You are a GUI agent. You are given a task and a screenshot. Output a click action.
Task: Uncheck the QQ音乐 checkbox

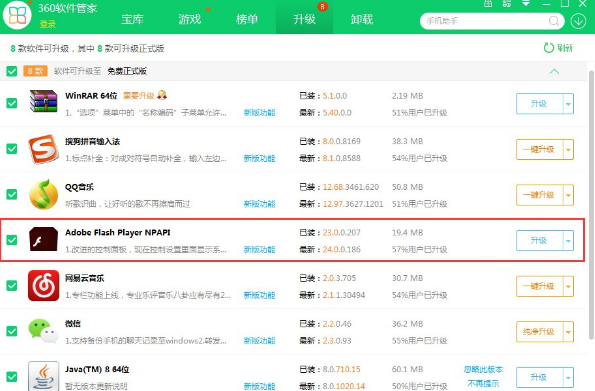[12, 194]
